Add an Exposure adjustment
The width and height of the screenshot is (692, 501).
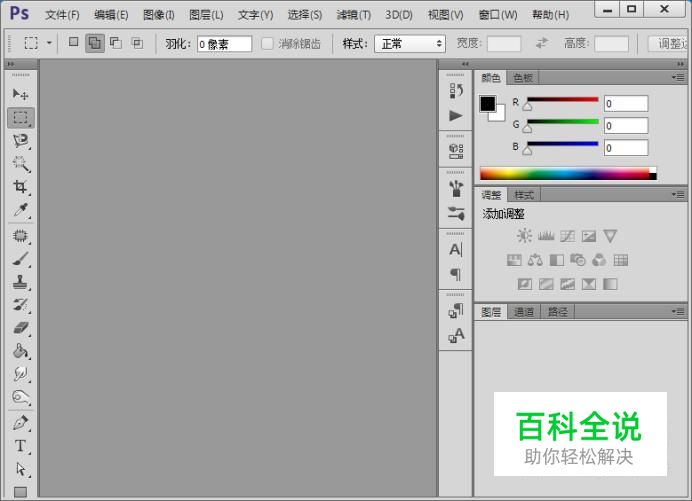click(589, 236)
